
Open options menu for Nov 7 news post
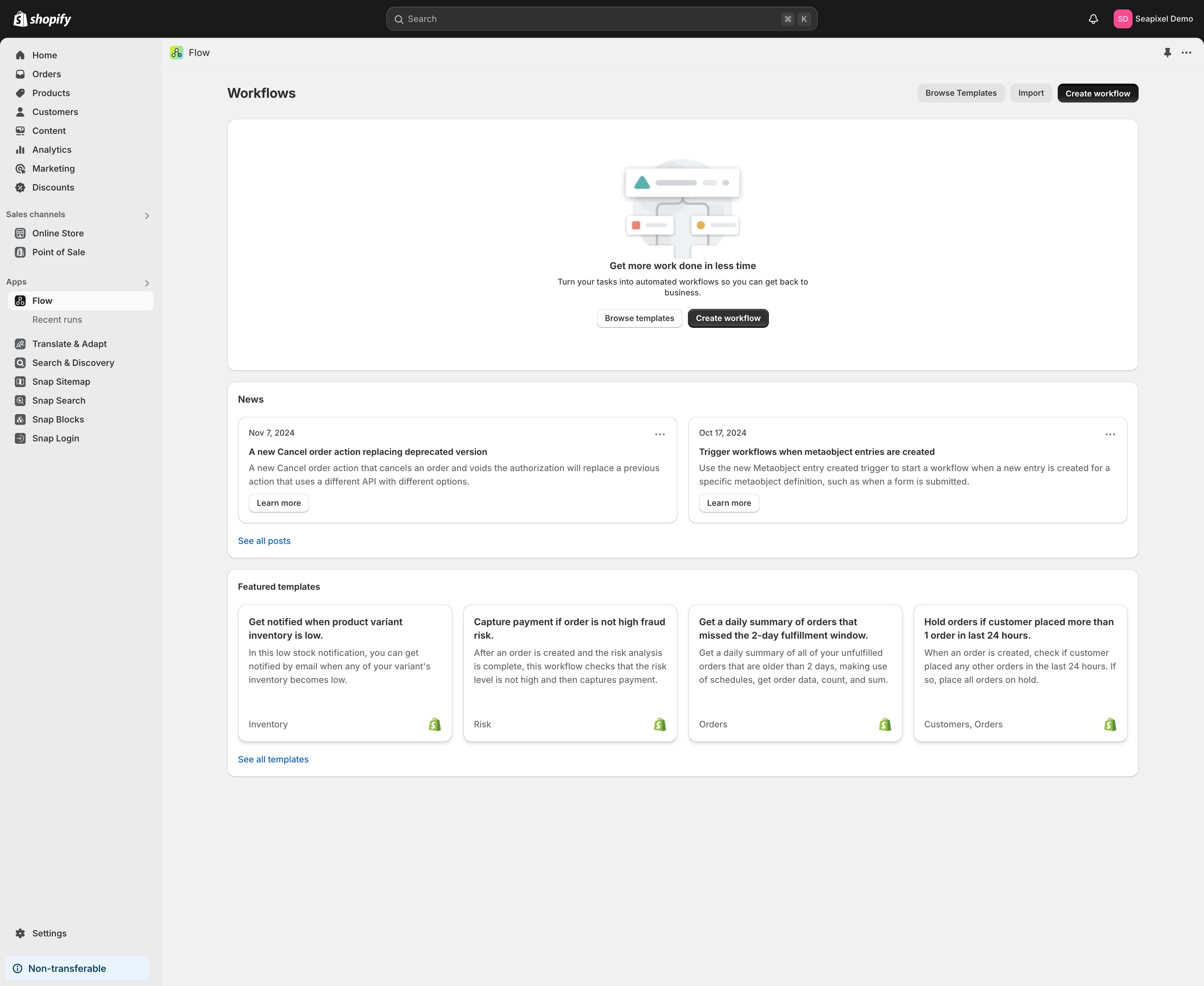660,434
